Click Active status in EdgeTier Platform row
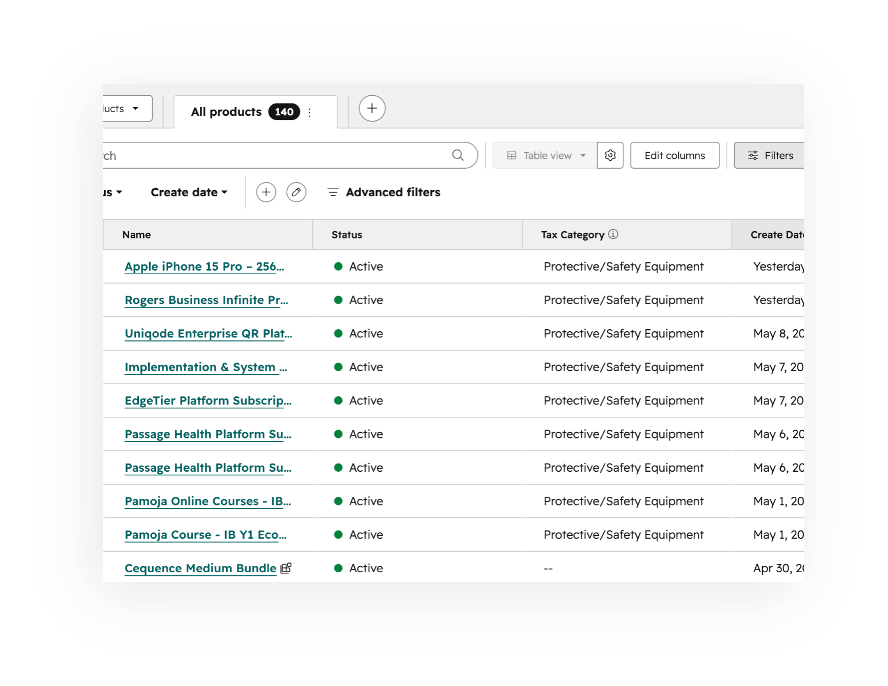This screenshot has height=686, width=888. click(358, 400)
